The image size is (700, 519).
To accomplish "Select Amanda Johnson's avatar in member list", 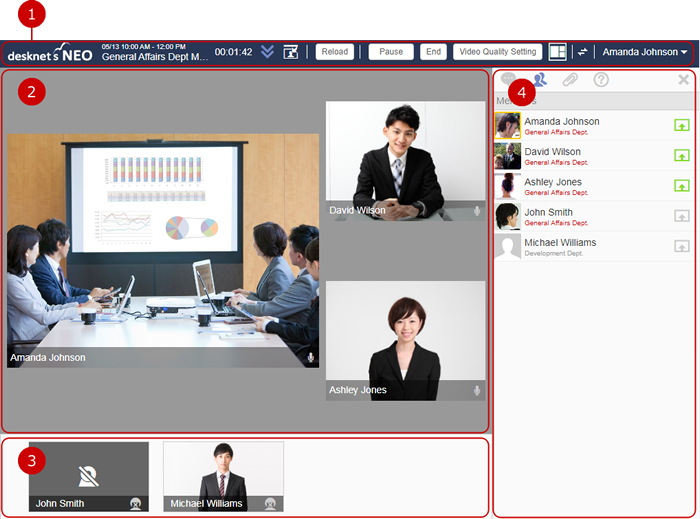I will (x=508, y=125).
